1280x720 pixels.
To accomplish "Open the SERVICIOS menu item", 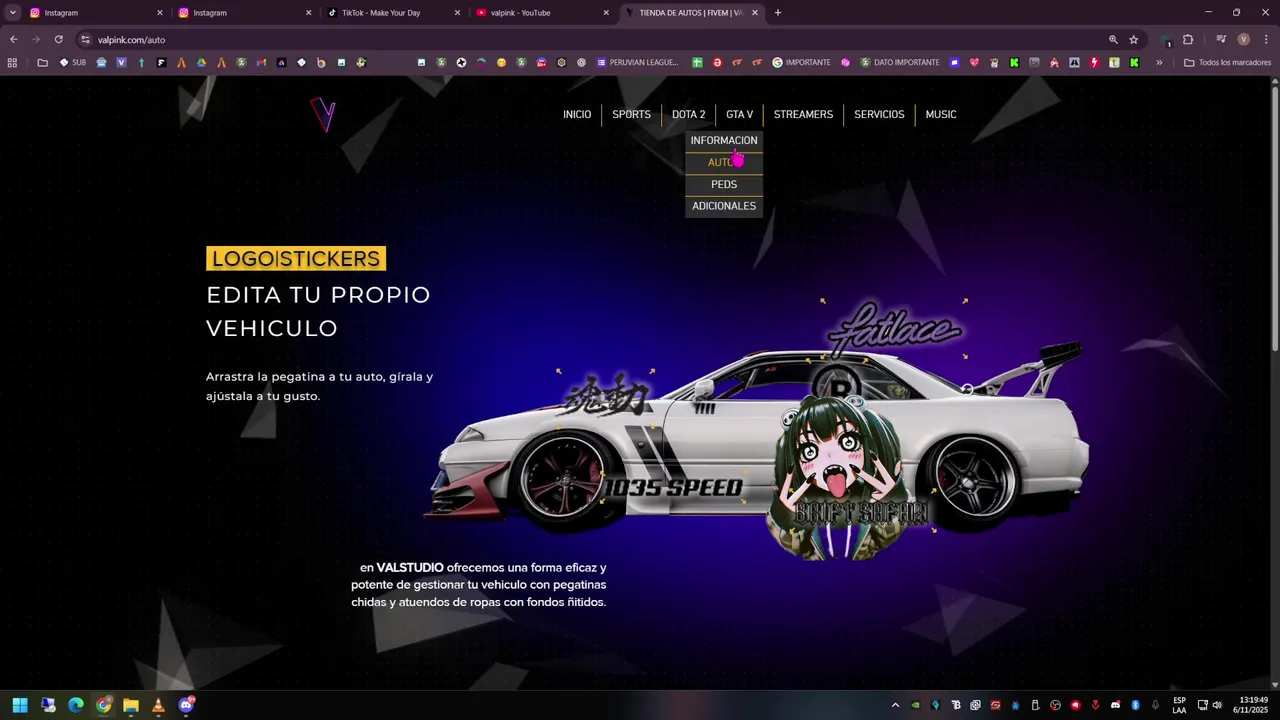I will coord(879,115).
